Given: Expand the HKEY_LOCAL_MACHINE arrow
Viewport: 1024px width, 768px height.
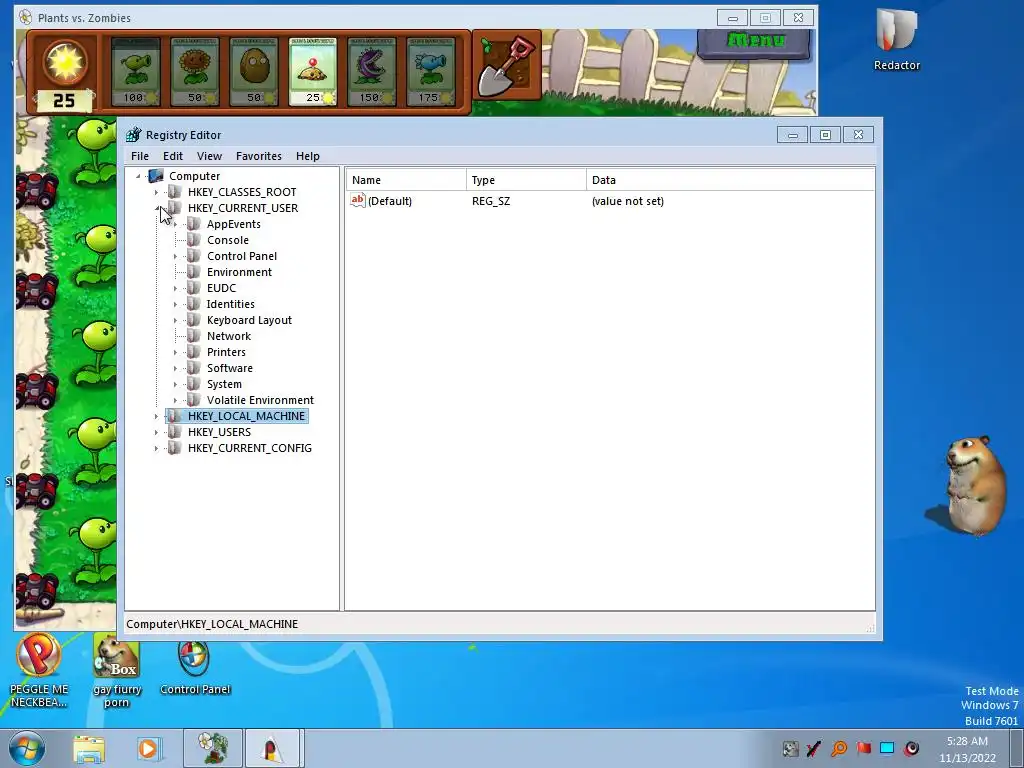Looking at the screenshot, I should 156,416.
